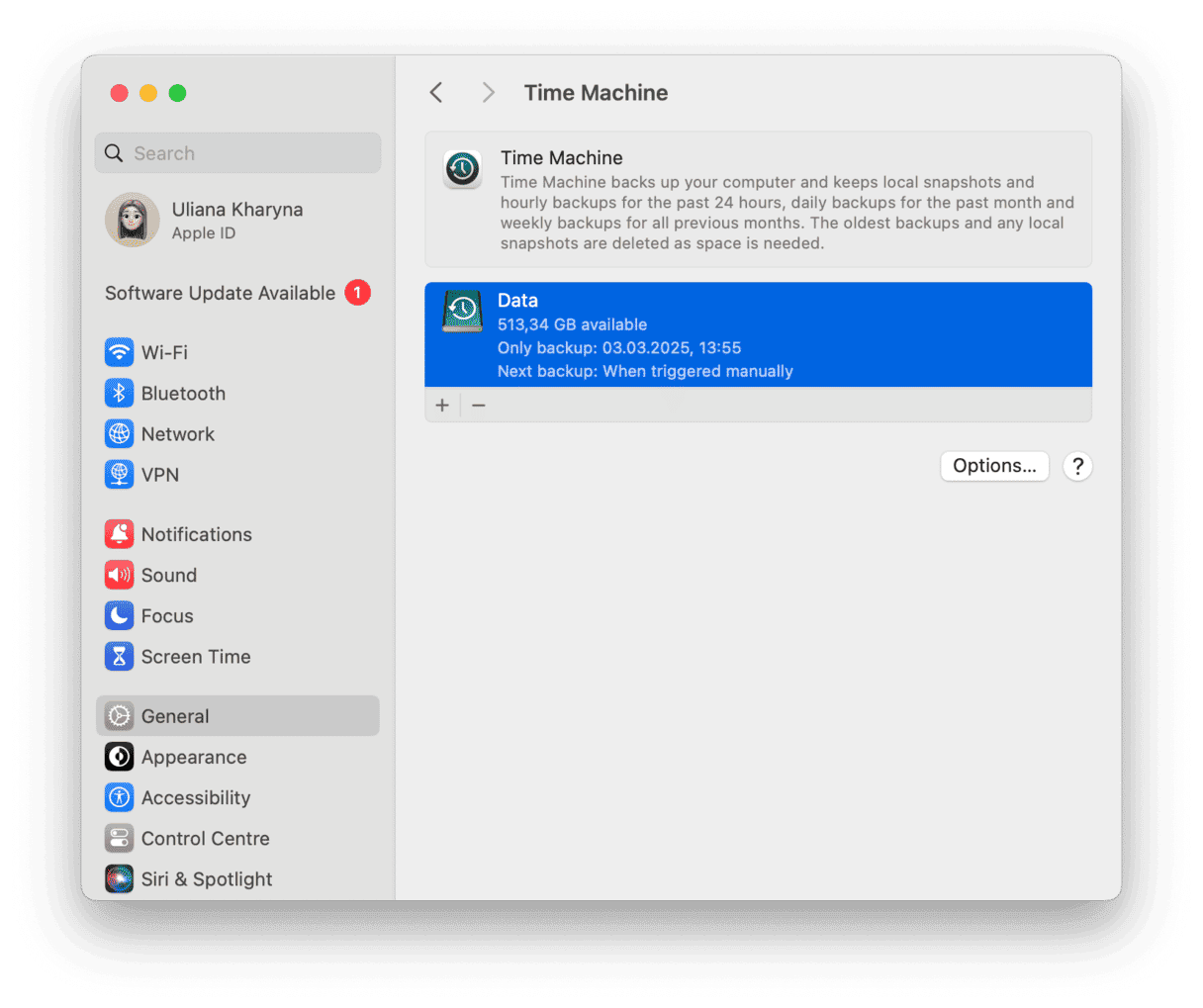
Task: Click 'Only backup: 03.03.2025, 13:55'
Action: 619,348
